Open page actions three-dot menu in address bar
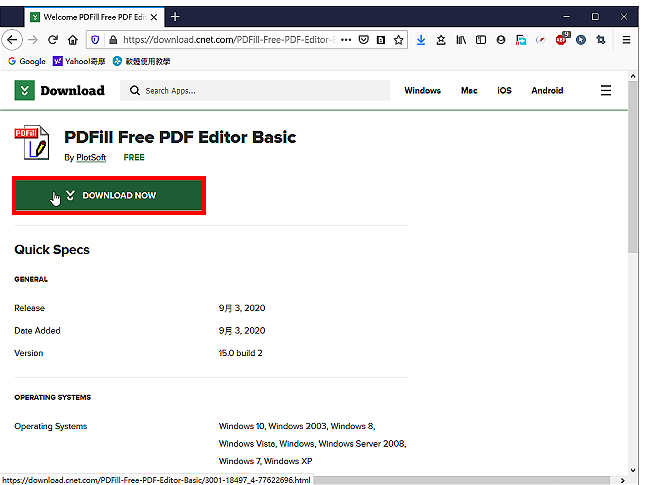 [346, 40]
